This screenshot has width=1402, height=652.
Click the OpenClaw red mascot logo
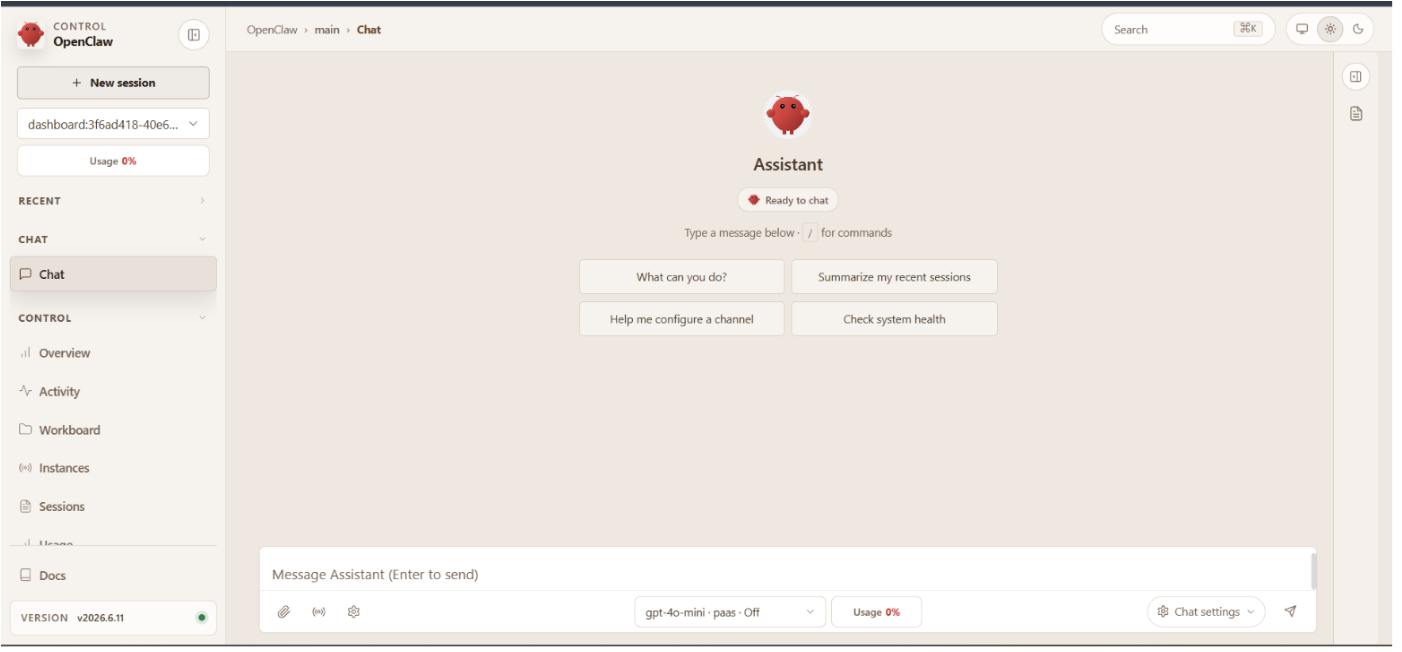pyautogui.click(x=31, y=34)
